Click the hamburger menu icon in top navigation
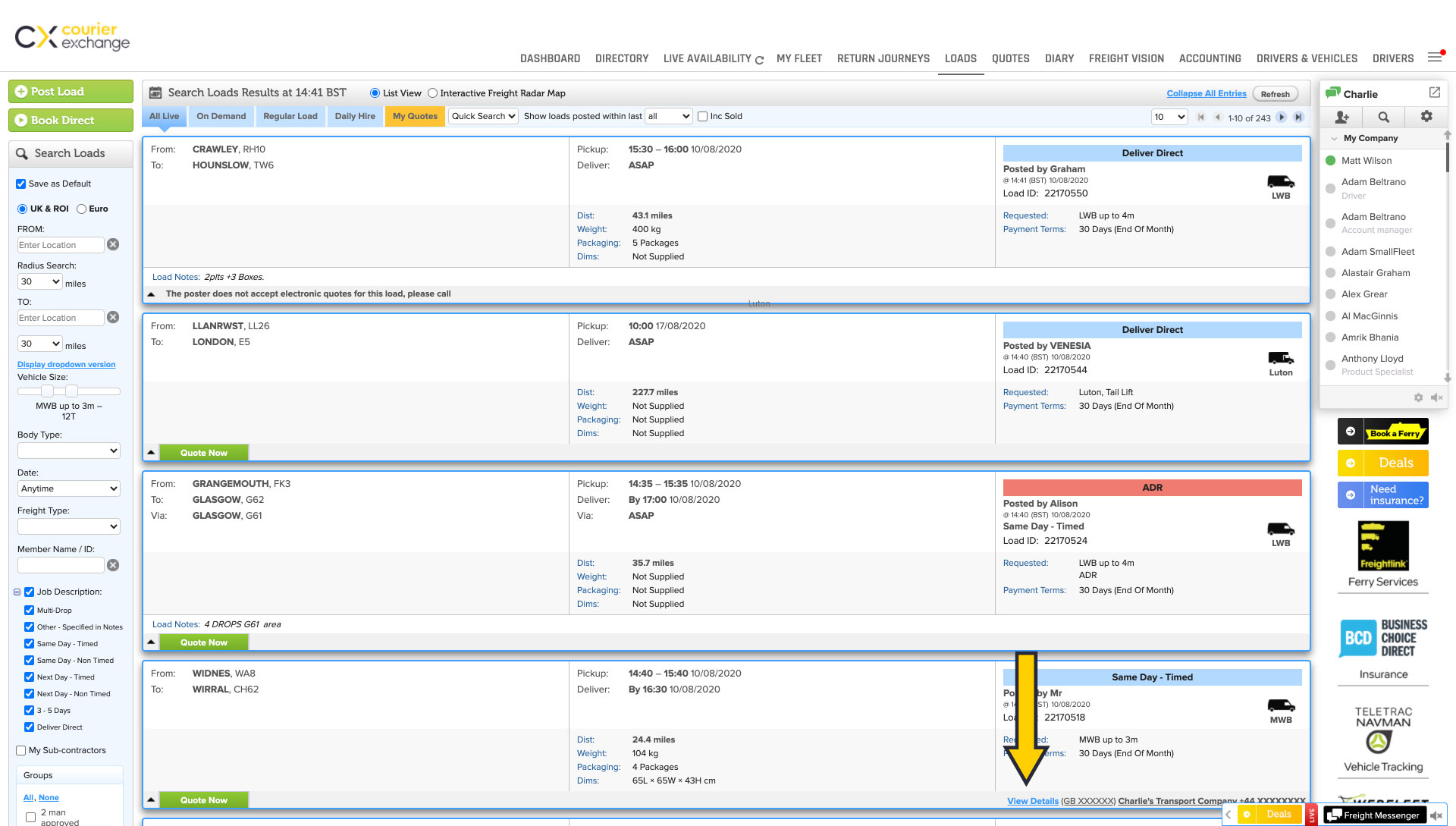Image resolution: width=1456 pixels, height=826 pixels. pos(1435,58)
